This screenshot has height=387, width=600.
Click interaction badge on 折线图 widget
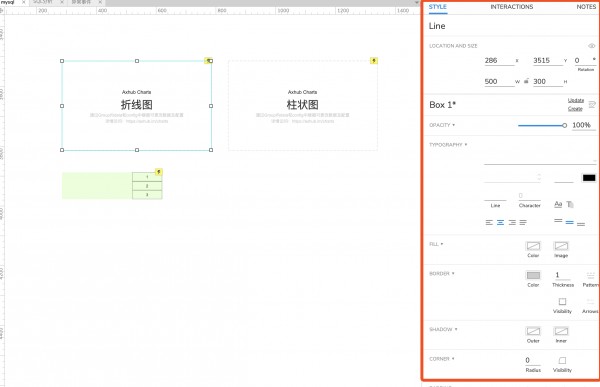pyautogui.click(x=208, y=60)
